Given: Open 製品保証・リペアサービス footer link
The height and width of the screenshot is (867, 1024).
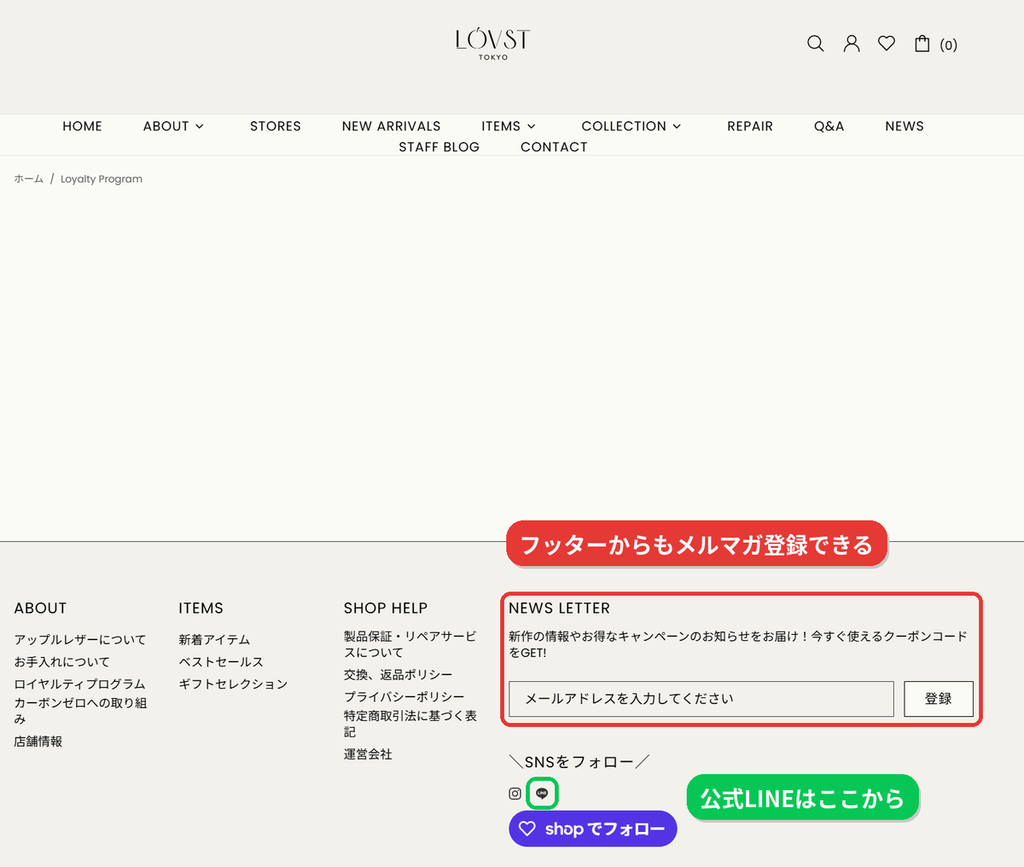Looking at the screenshot, I should pyautogui.click(x=410, y=644).
